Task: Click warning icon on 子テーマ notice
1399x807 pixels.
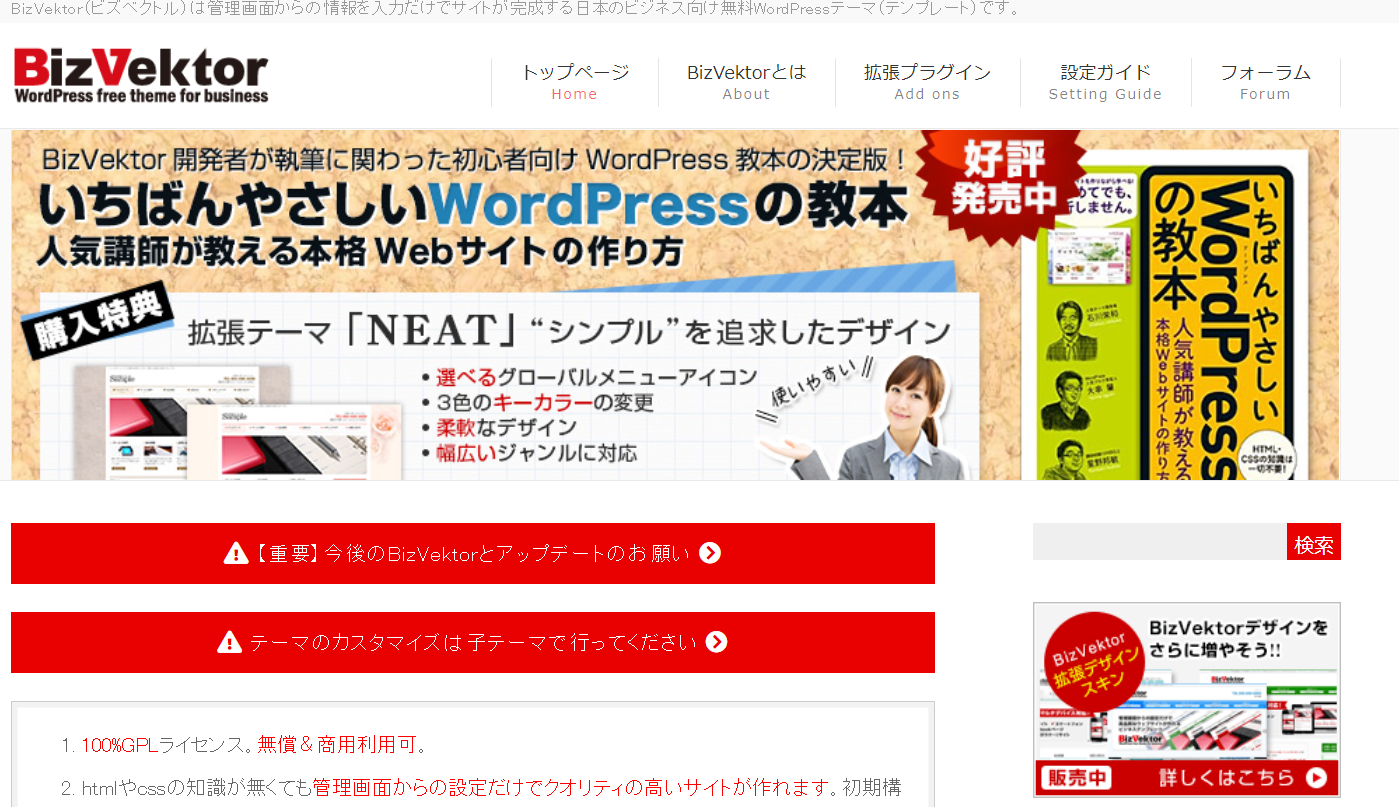Action: click(x=229, y=642)
